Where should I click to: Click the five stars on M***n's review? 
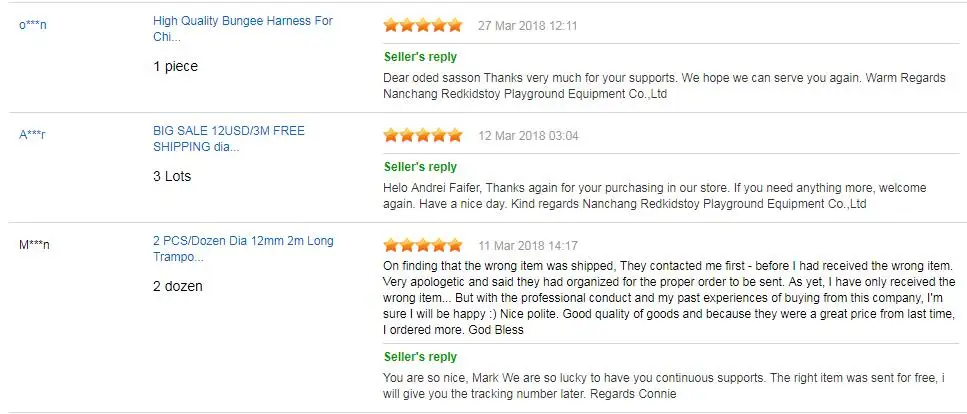point(423,245)
